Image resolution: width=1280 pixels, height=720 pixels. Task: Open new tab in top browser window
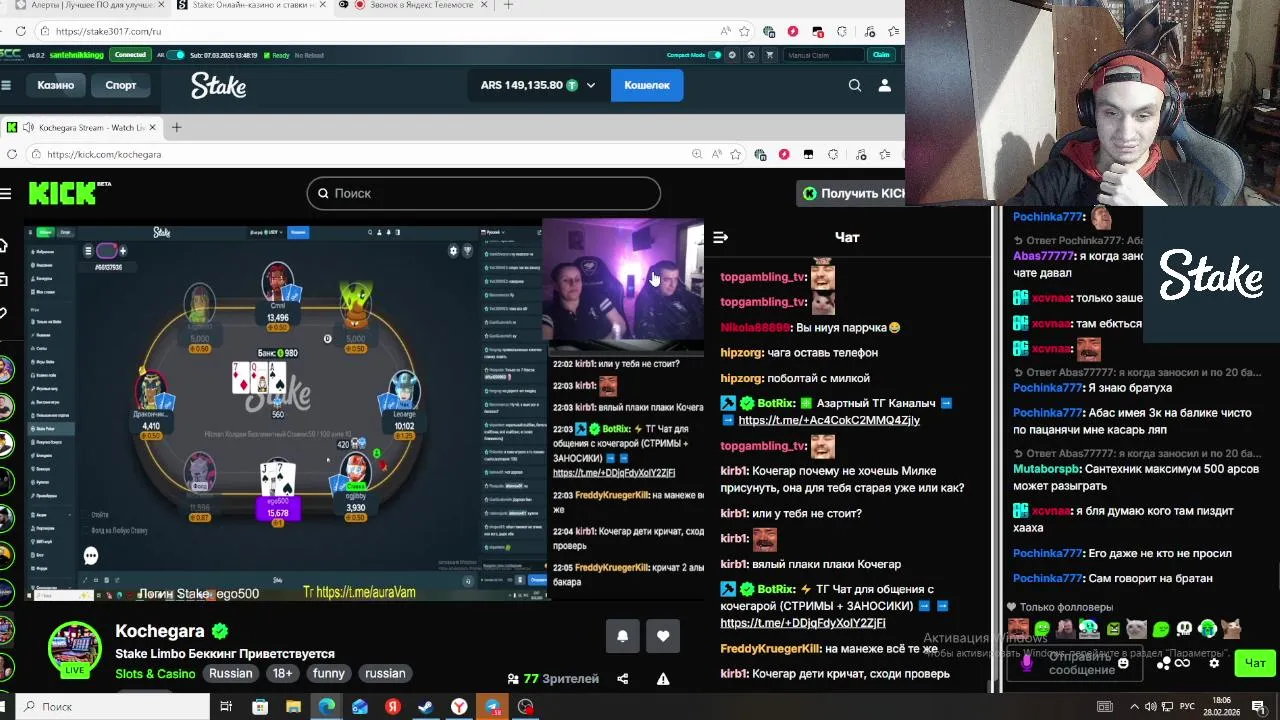(x=508, y=5)
